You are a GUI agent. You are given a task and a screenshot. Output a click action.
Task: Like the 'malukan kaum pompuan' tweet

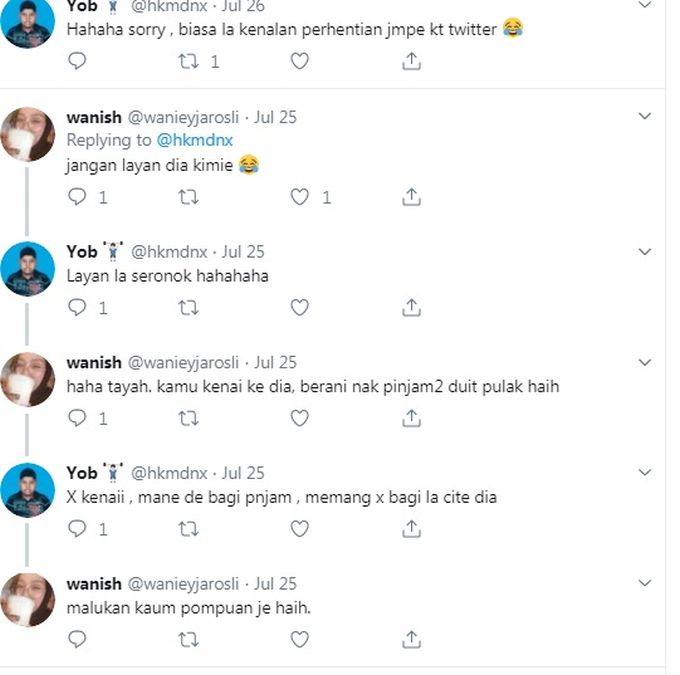(x=299, y=639)
